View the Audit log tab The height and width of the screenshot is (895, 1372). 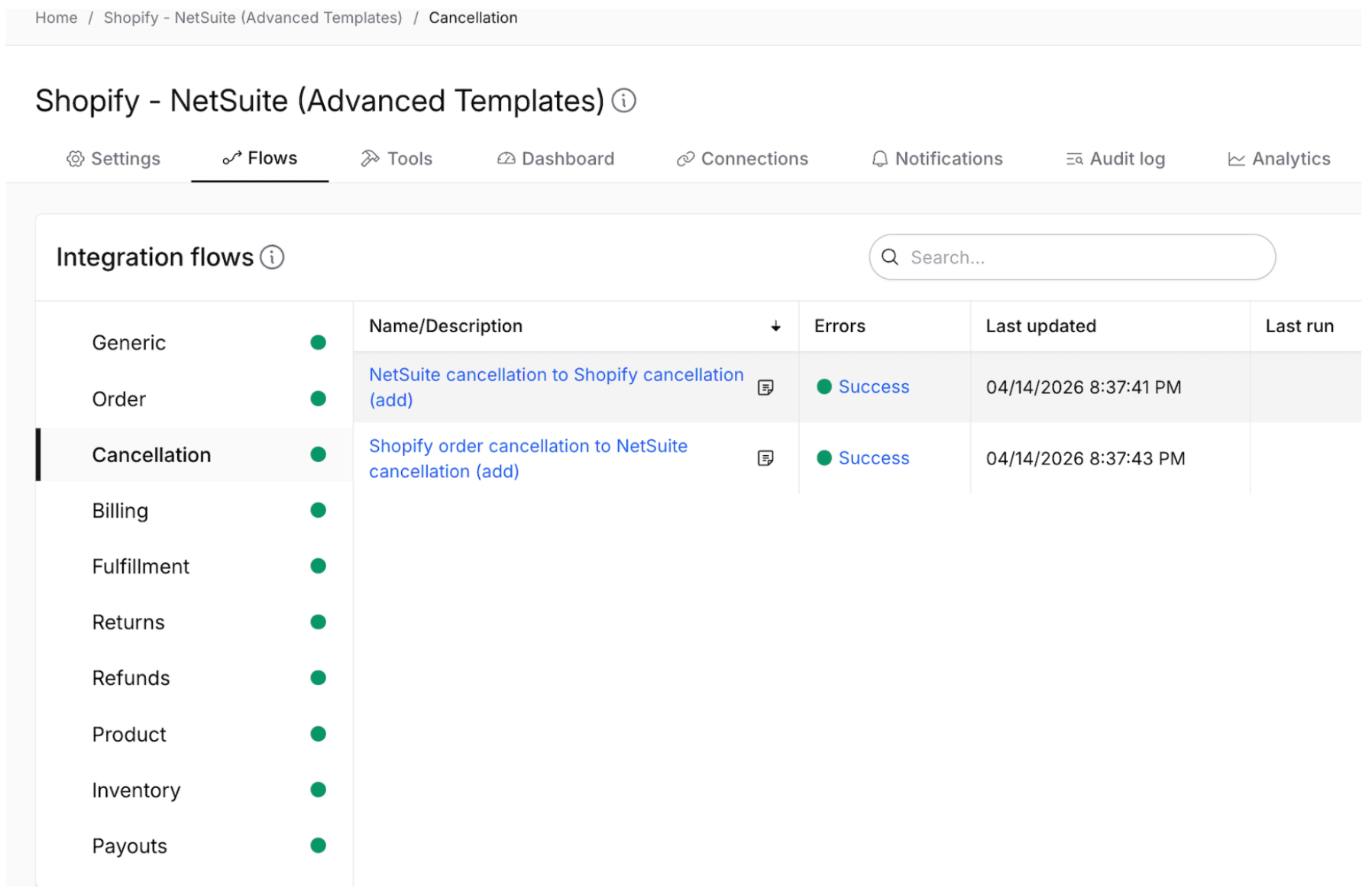1115,159
